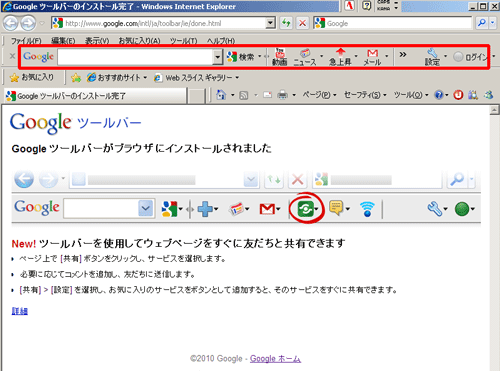
Task: Click the scrollbar up arrow
Action: 495,110
